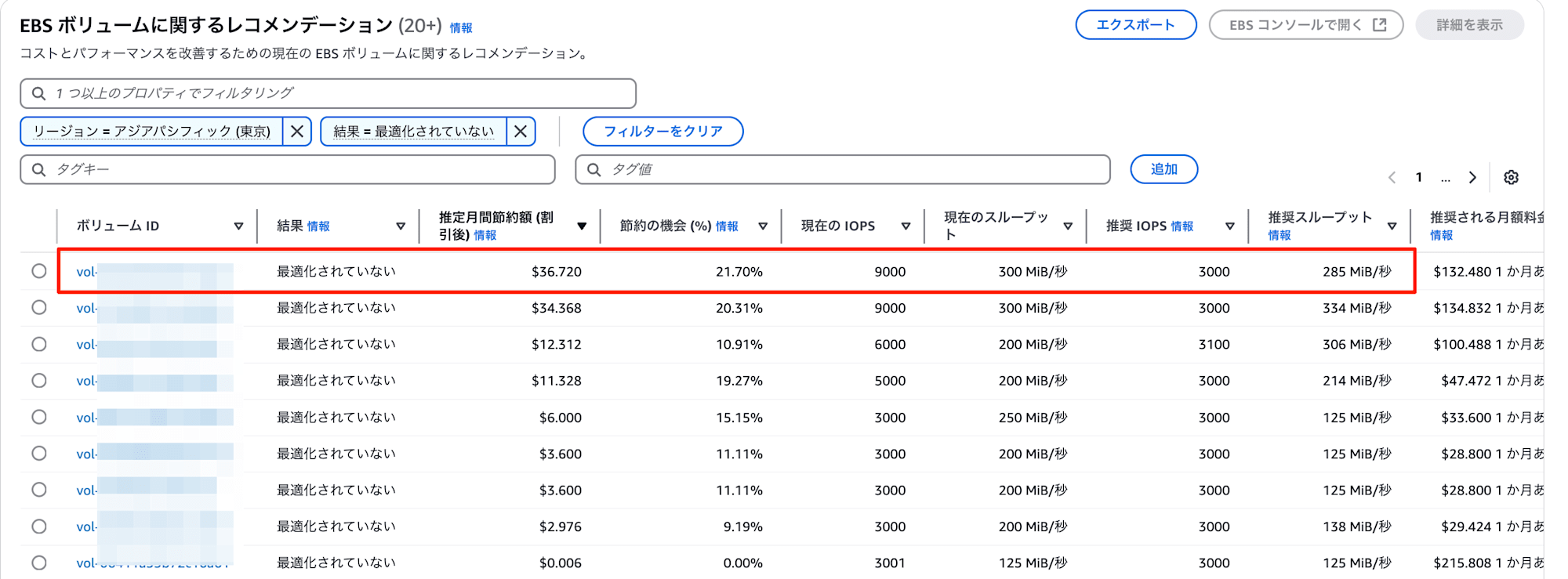Click the $132.480 monthly cost cell
Viewport: 1568px width, 579px height.
(x=1462, y=272)
